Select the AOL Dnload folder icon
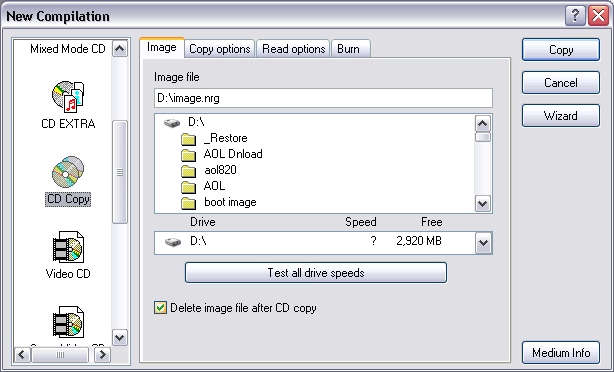Screen dimensions: 614x372 188,155
